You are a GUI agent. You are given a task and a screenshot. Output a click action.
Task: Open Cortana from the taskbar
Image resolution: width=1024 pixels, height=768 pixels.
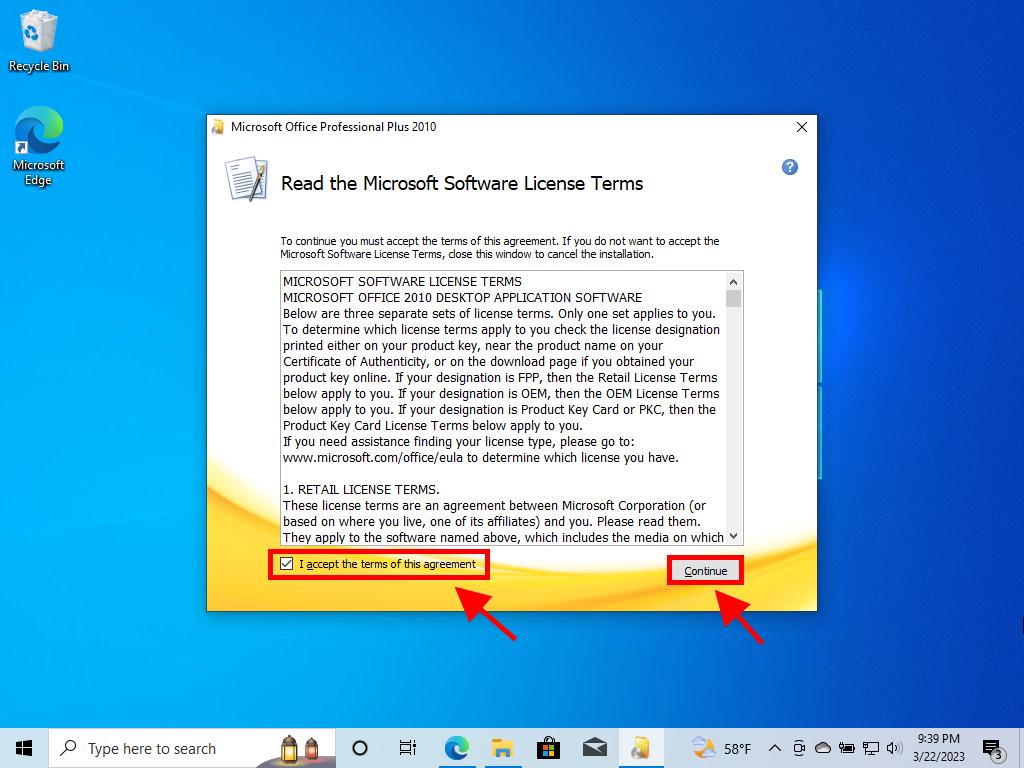[x=360, y=748]
